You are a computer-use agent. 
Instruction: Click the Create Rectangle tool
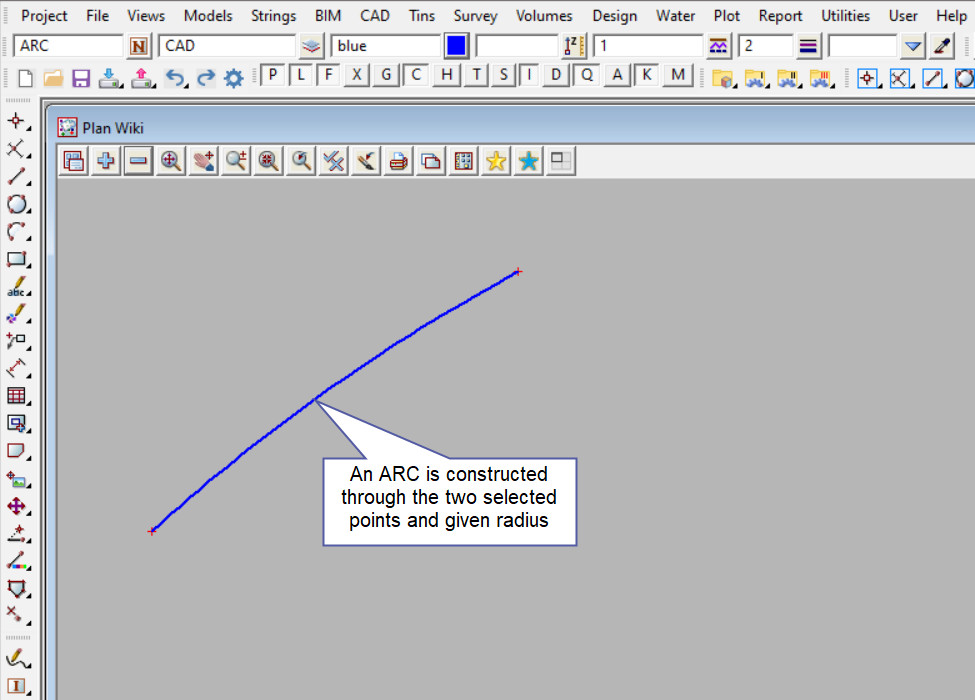coord(16,259)
